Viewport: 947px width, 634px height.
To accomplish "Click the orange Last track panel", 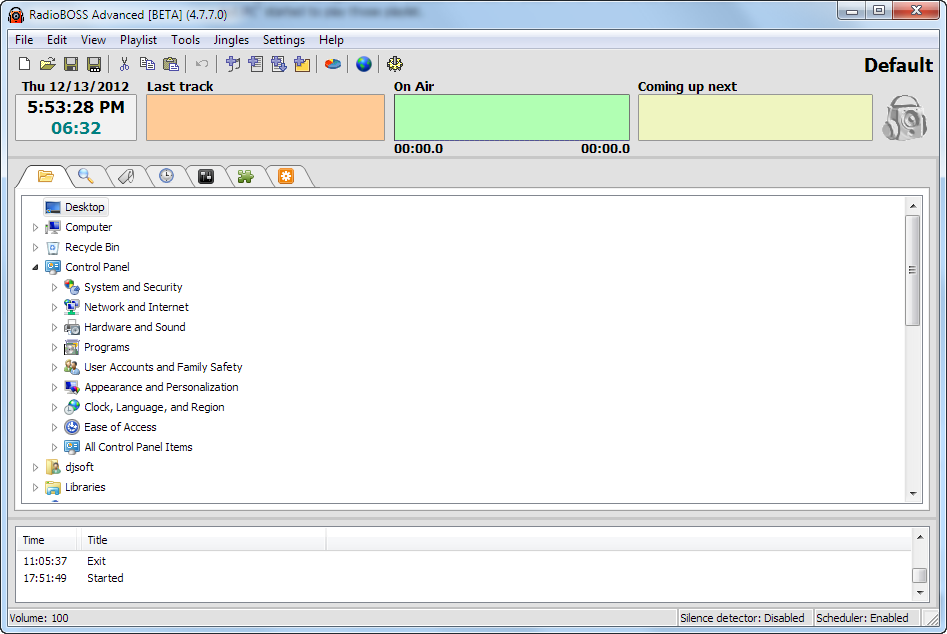I will (265, 117).
